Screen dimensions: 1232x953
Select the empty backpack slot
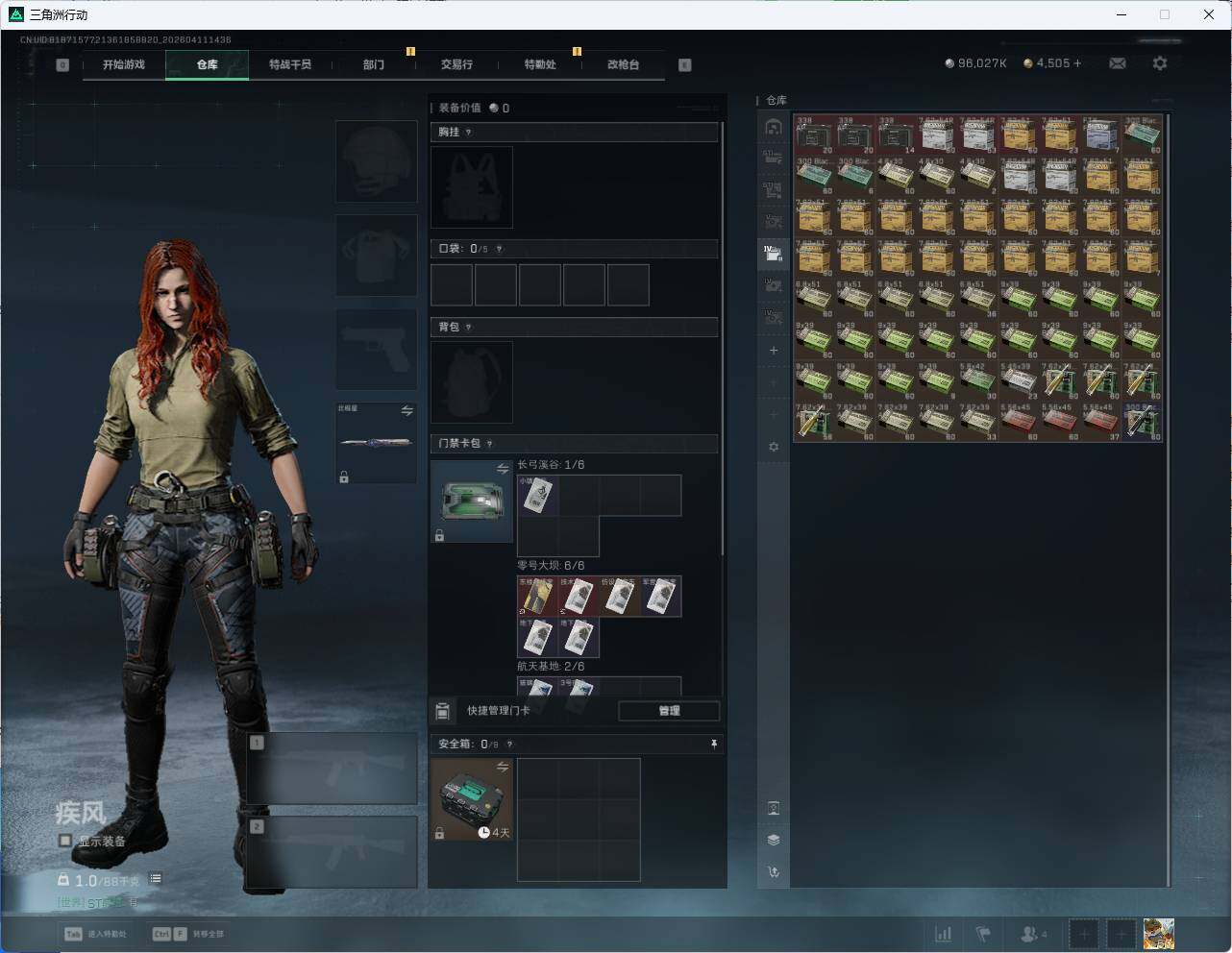click(472, 382)
